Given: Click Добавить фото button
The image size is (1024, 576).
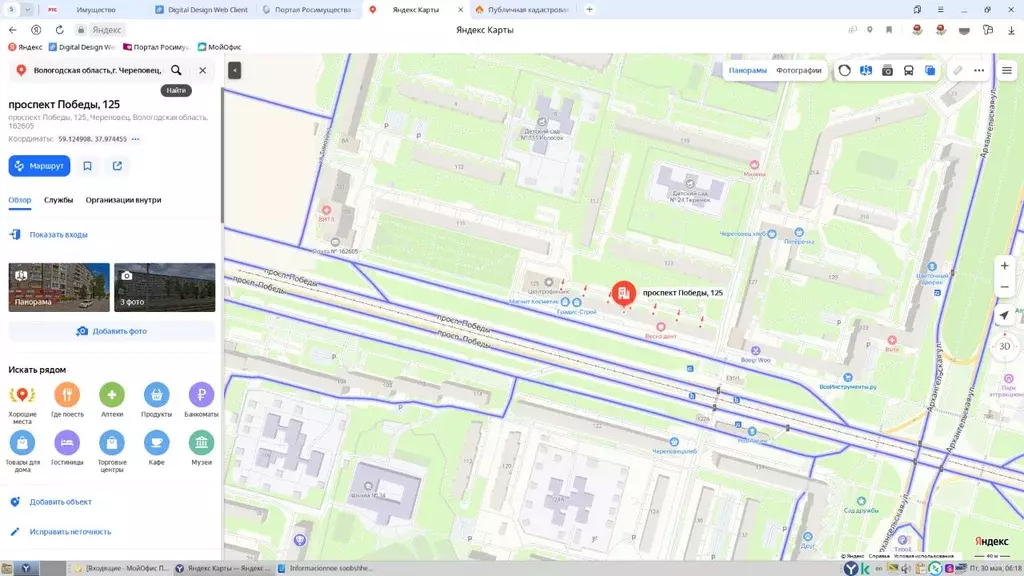Looking at the screenshot, I should pyautogui.click(x=112, y=331).
